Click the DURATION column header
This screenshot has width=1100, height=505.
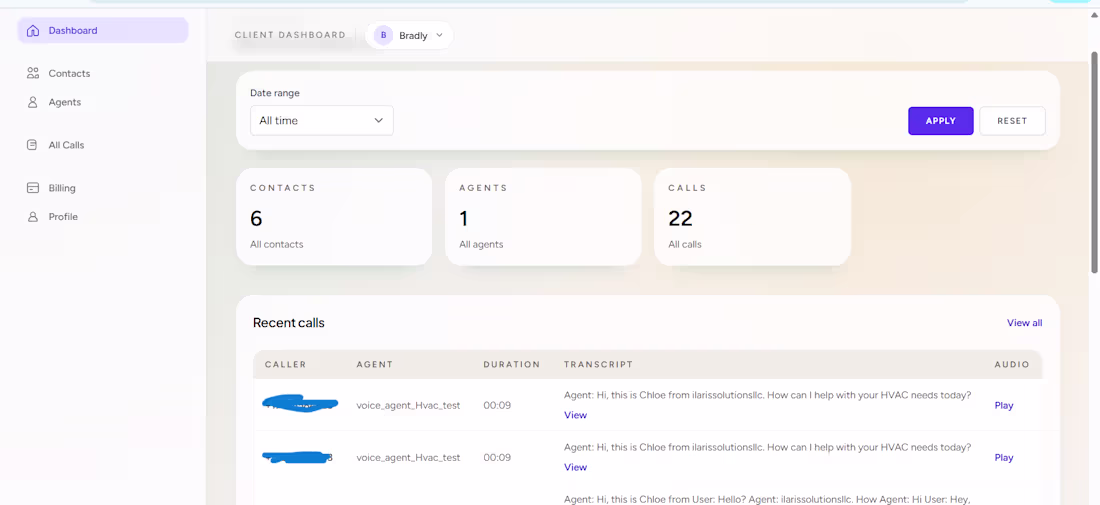(511, 365)
